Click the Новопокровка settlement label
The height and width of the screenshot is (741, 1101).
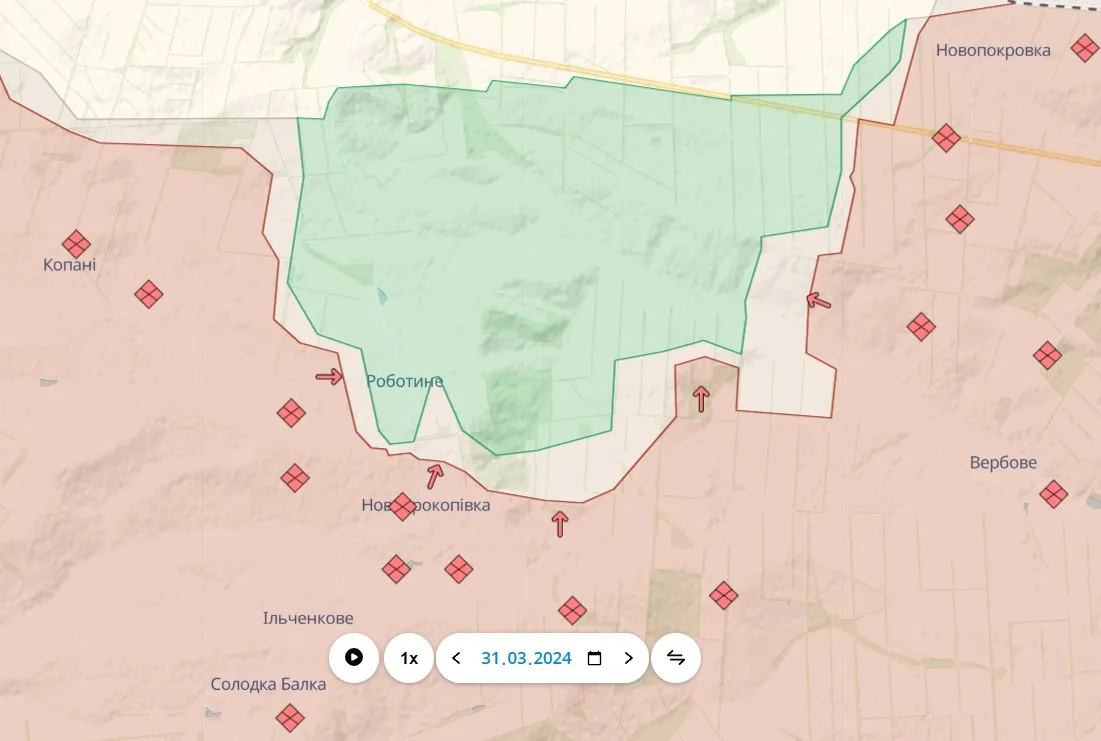(993, 50)
